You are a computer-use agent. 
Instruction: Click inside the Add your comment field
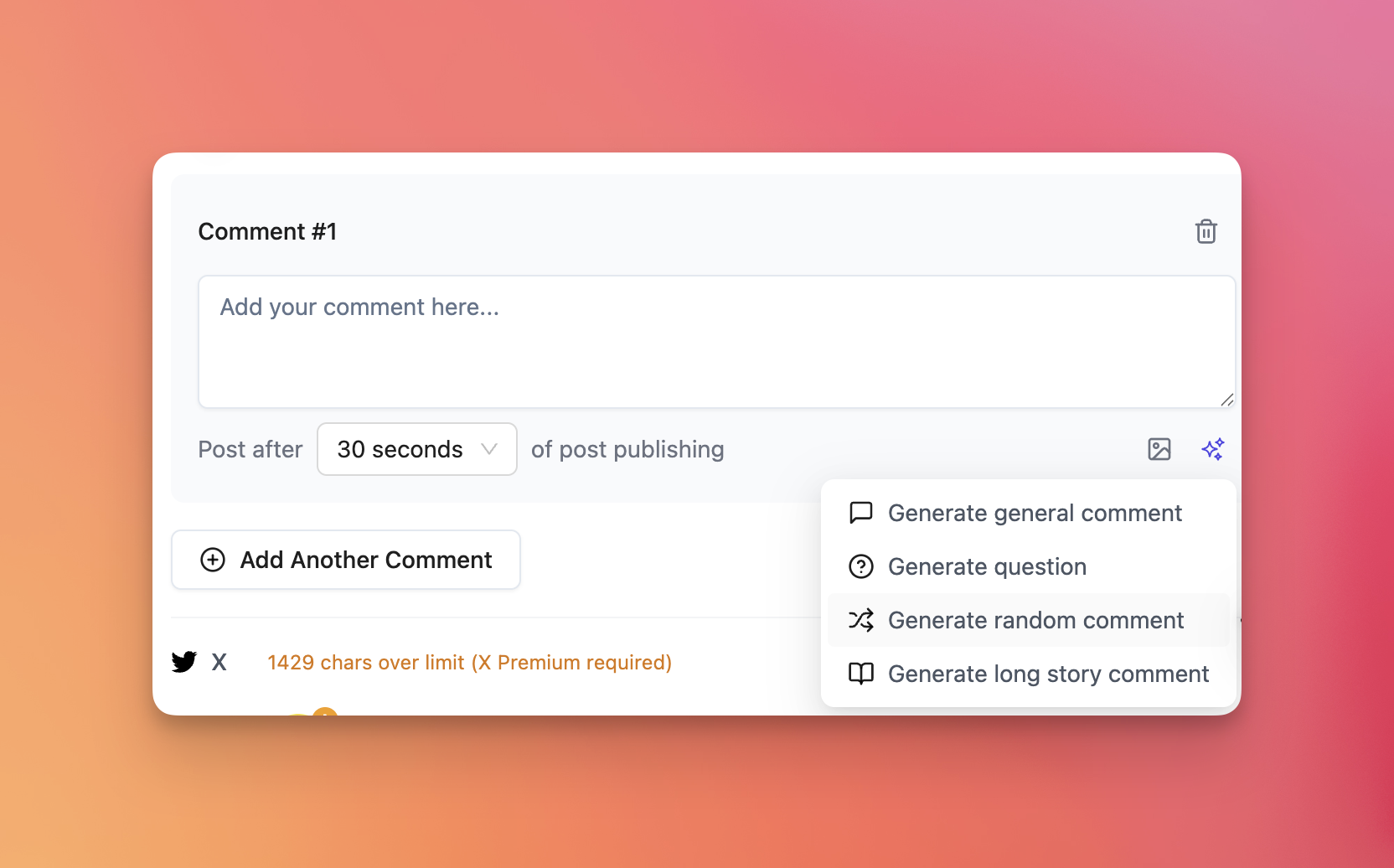pos(716,342)
